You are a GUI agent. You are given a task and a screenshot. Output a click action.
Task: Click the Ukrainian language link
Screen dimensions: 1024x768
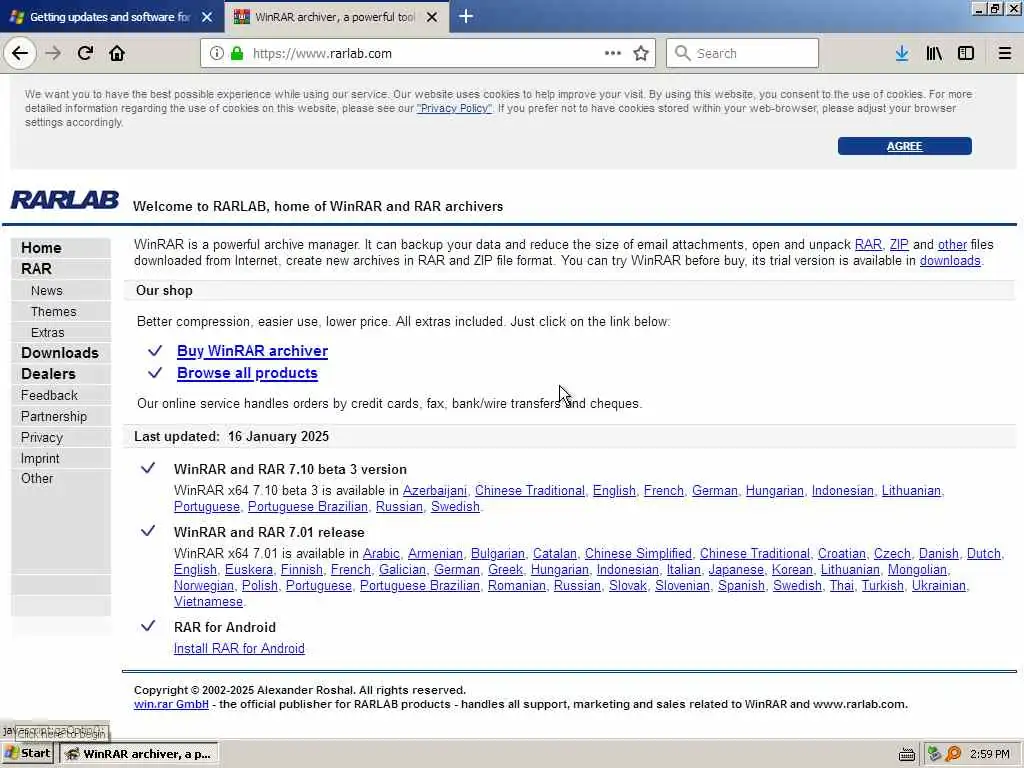[x=938, y=585]
